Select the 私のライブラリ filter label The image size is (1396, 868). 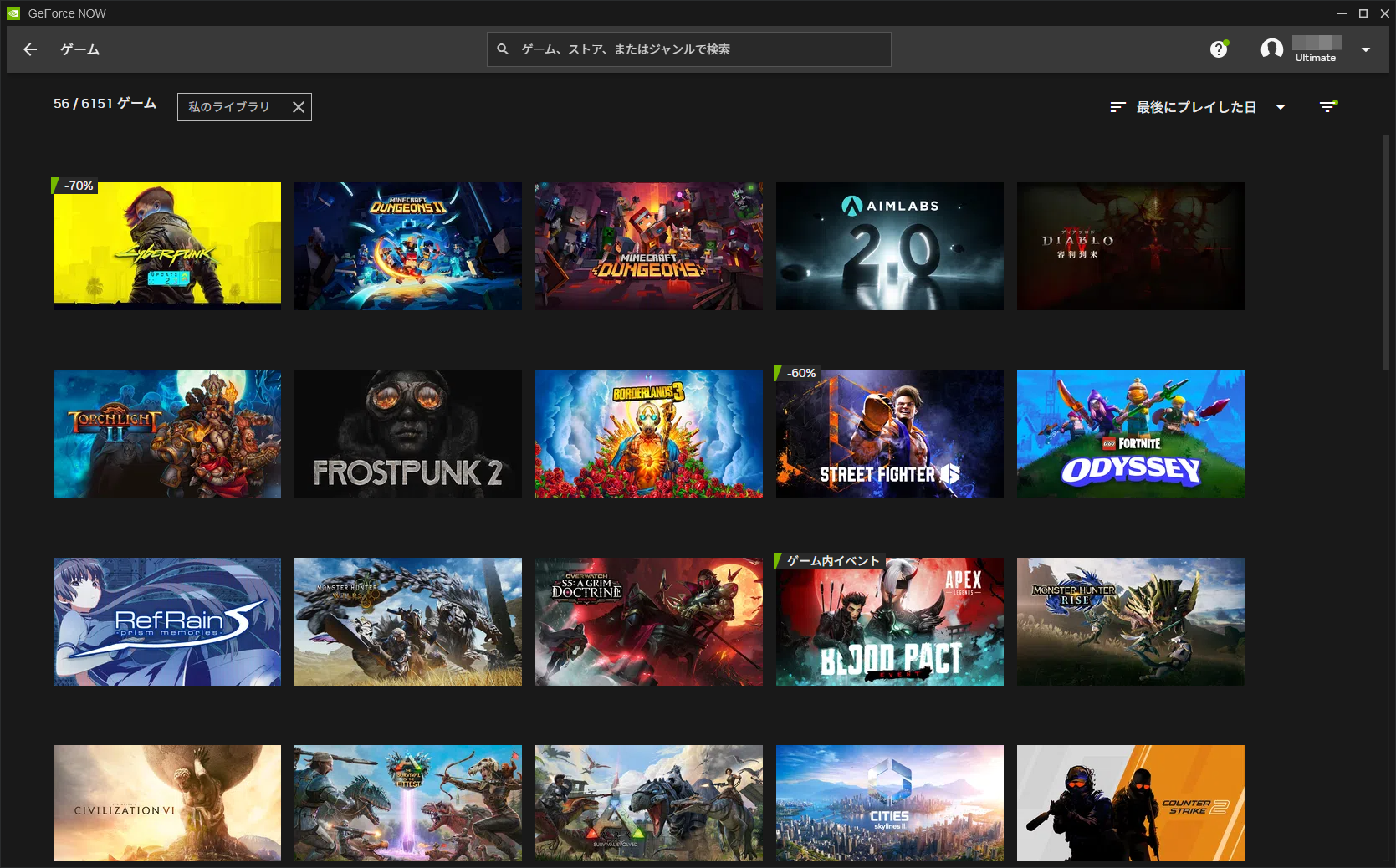coord(228,107)
